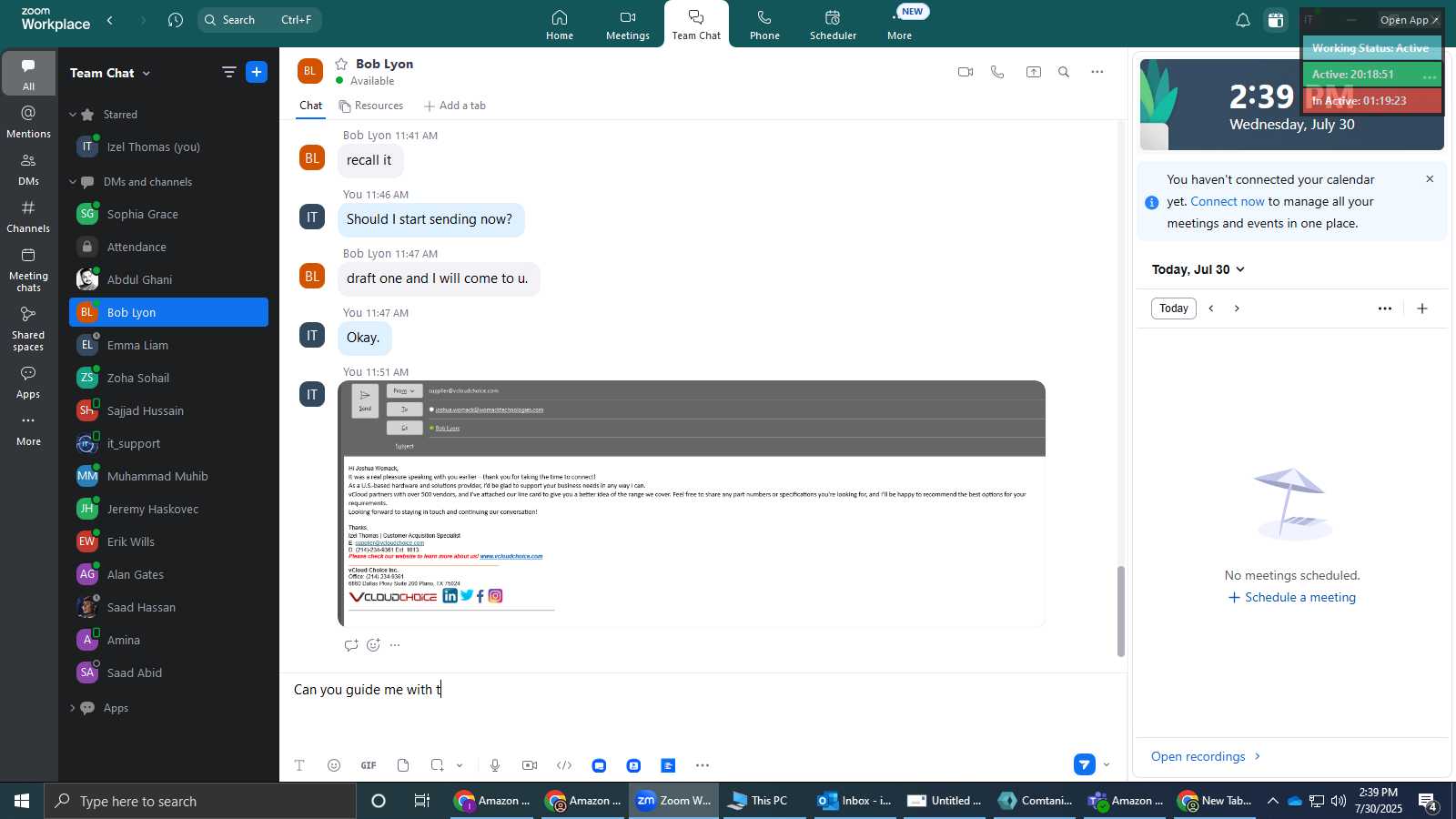1456x819 pixels.
Task: Click Add a tab in chat
Action: pos(455,106)
